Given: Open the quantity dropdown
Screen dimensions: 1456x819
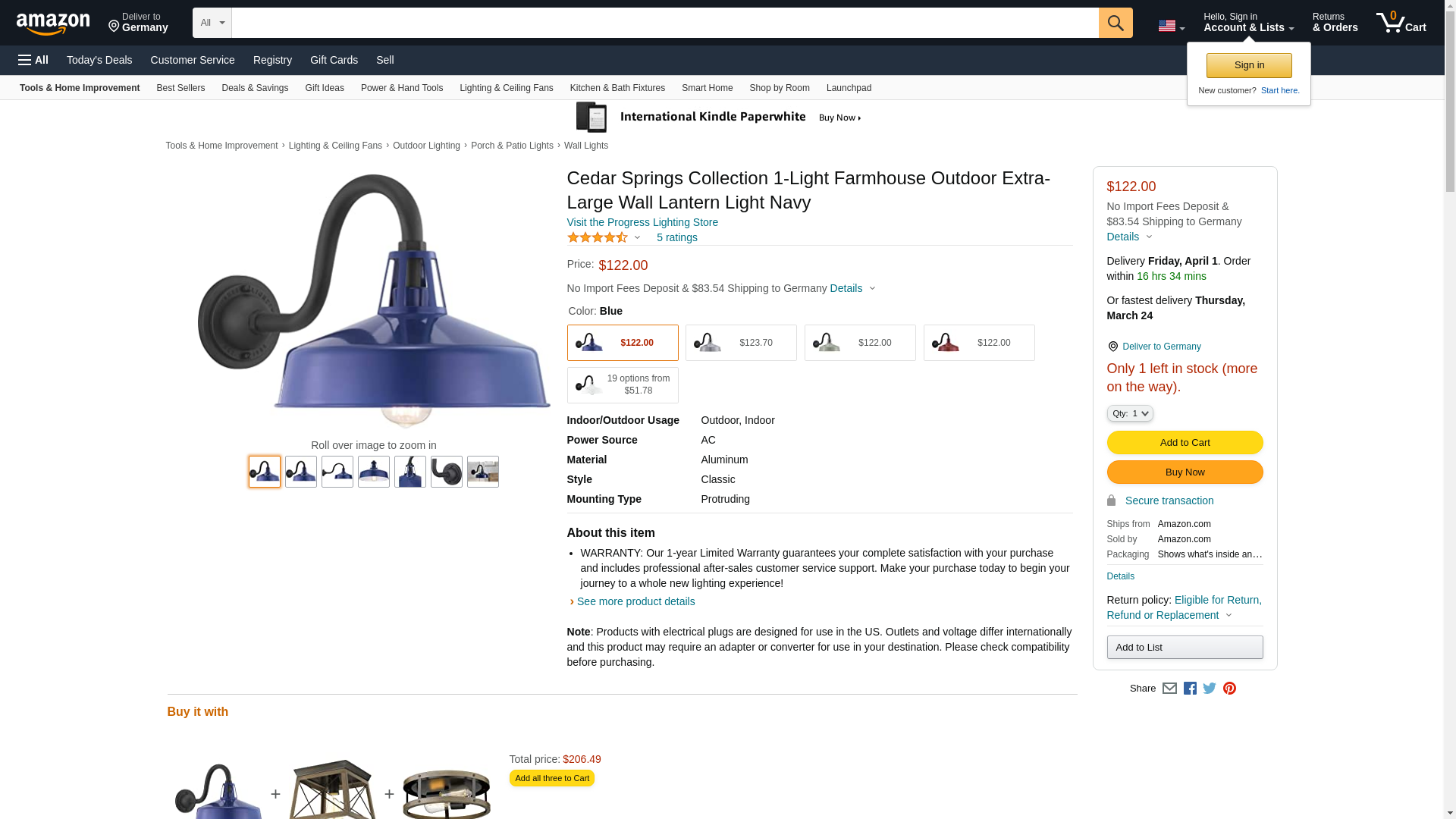Looking at the screenshot, I should pyautogui.click(x=1129, y=413).
